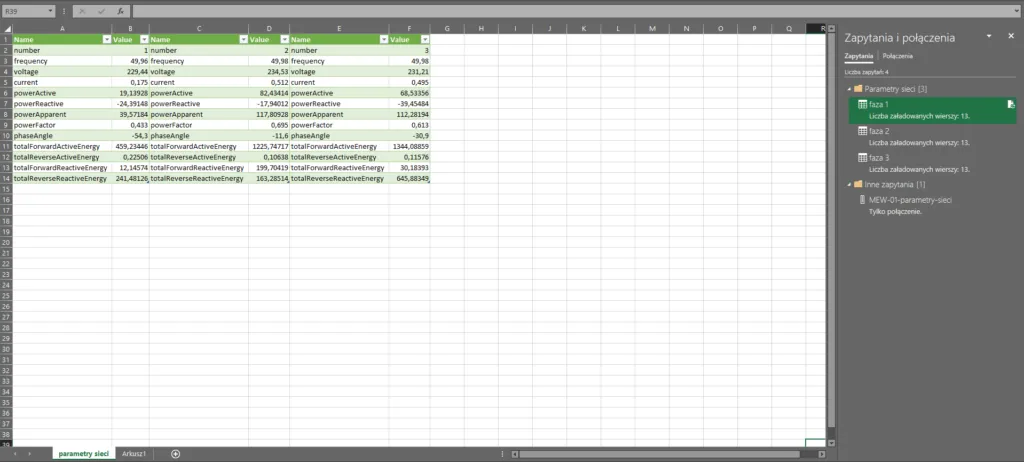Click the totalReverseReactiveEnergy cell in column A

[62, 178]
